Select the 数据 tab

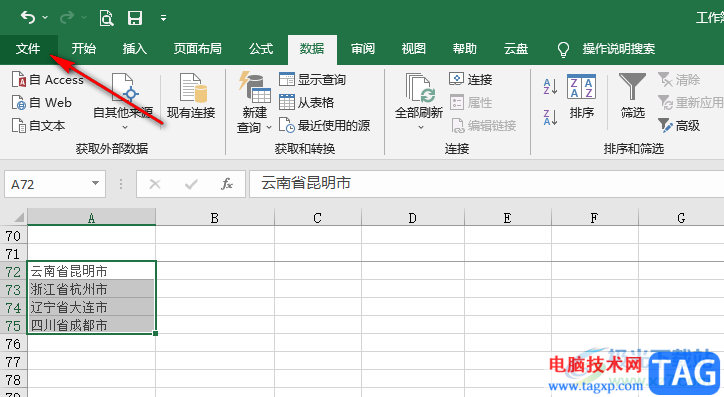[312, 48]
